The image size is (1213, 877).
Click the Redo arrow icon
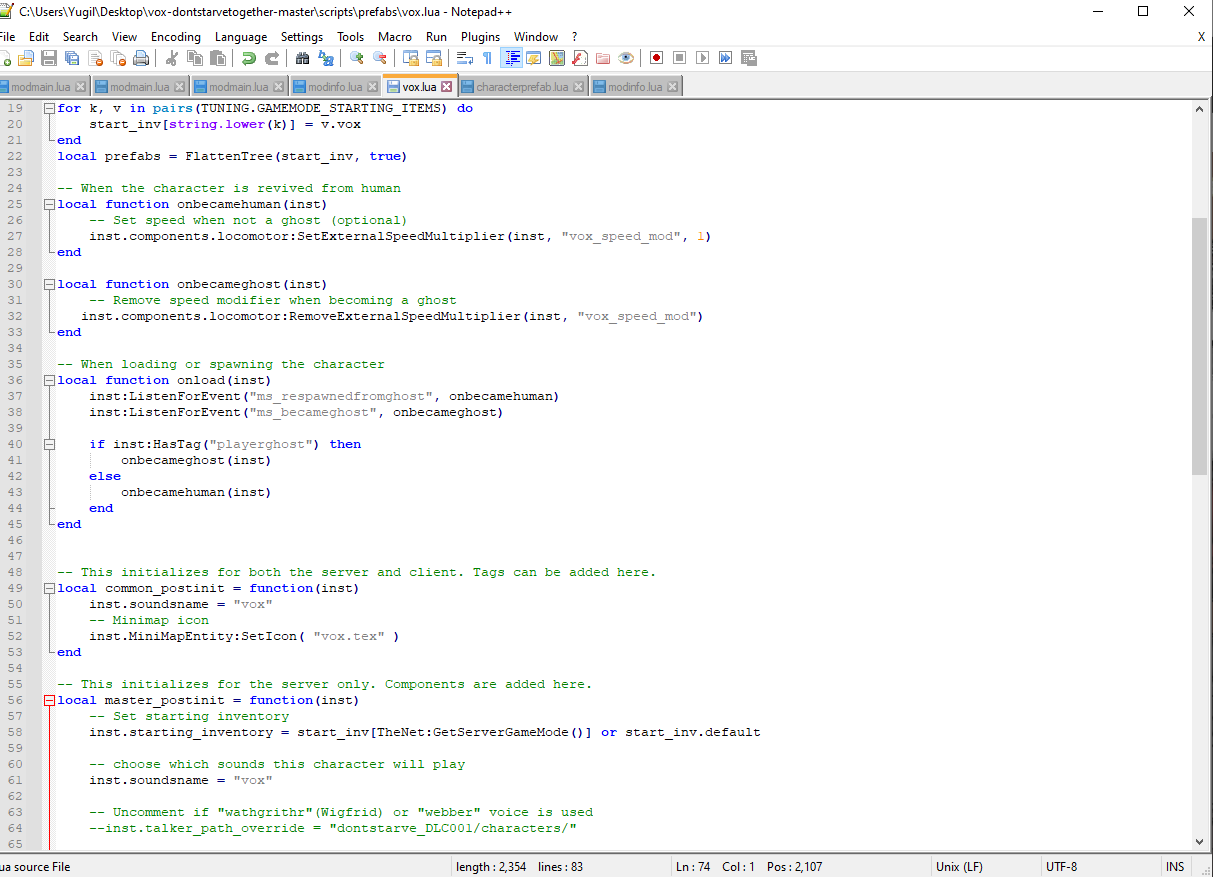pos(271,58)
